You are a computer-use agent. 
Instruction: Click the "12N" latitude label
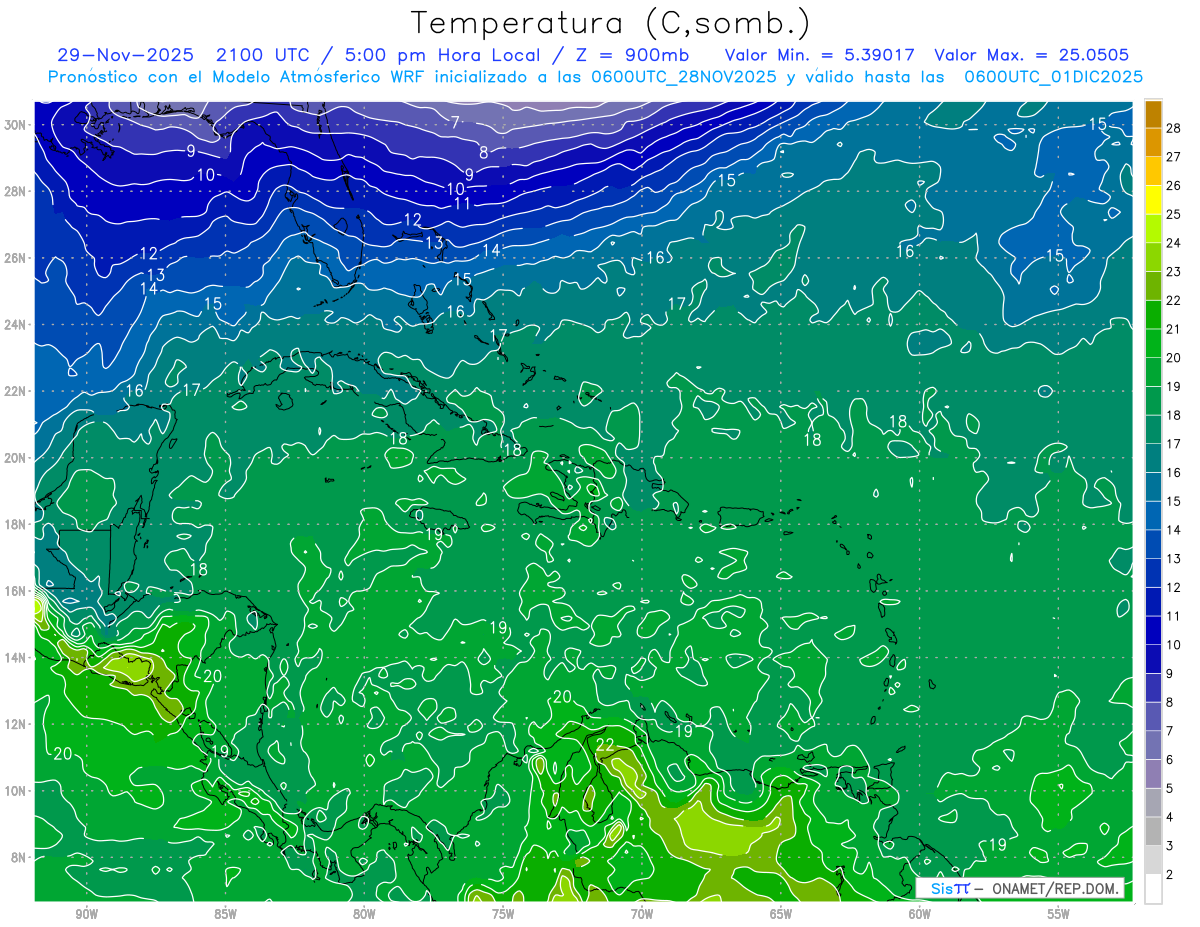coord(17,724)
